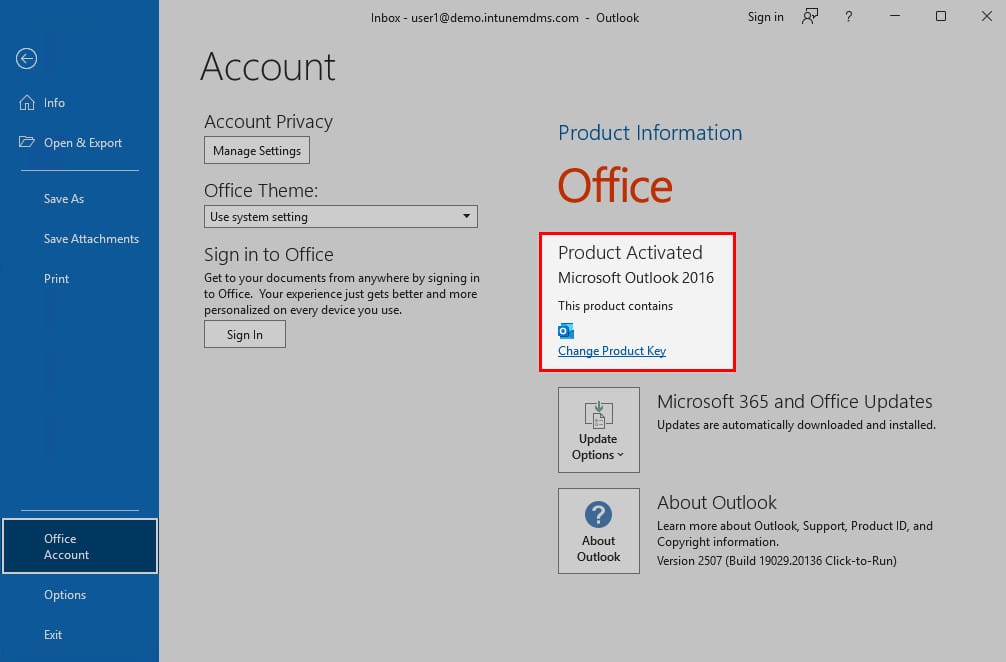Click the 'Account Privacy' heading

point(268,122)
